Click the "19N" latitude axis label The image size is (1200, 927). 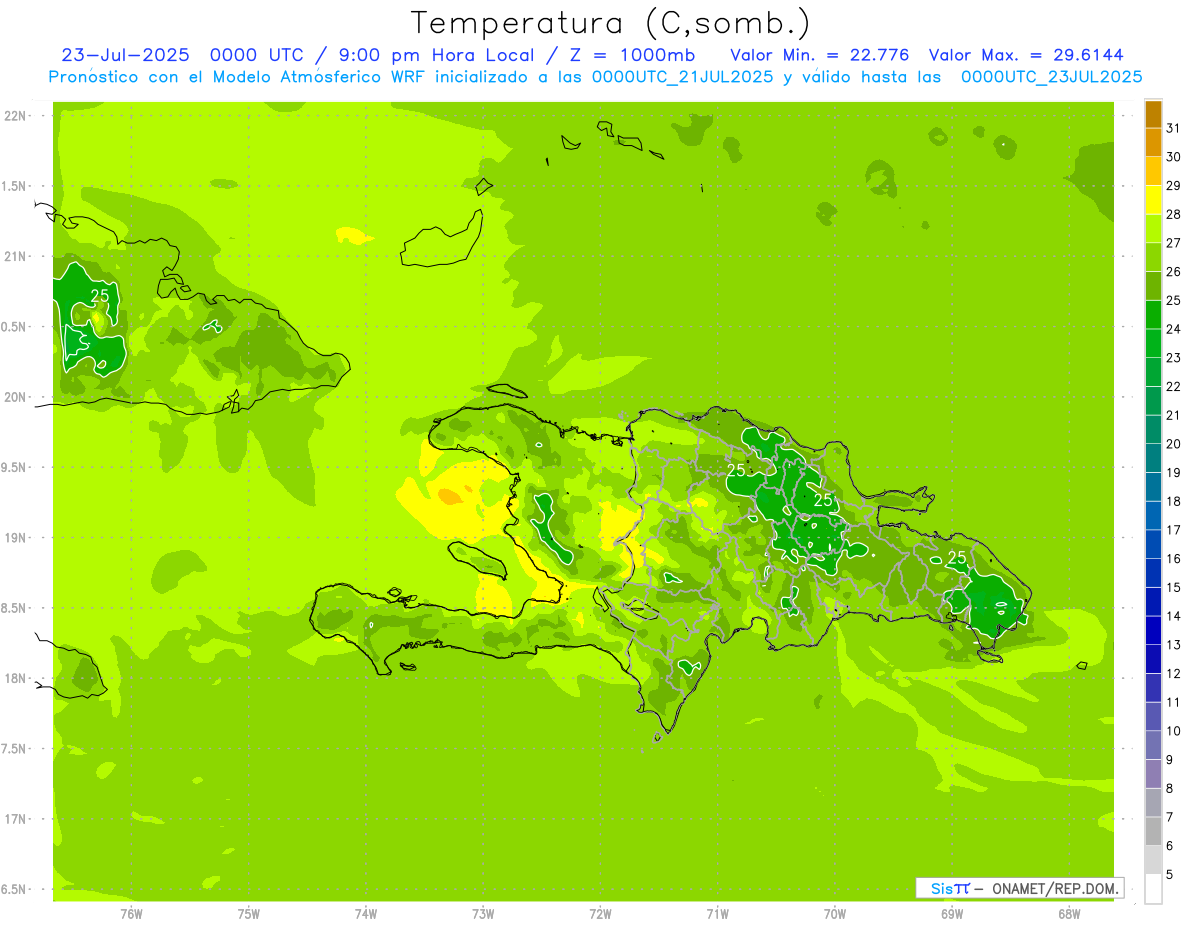point(16,538)
